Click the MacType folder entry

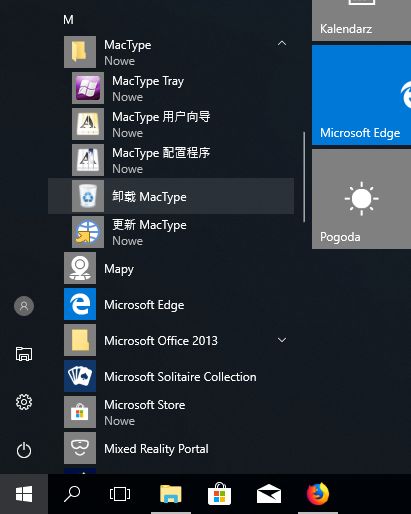171,52
